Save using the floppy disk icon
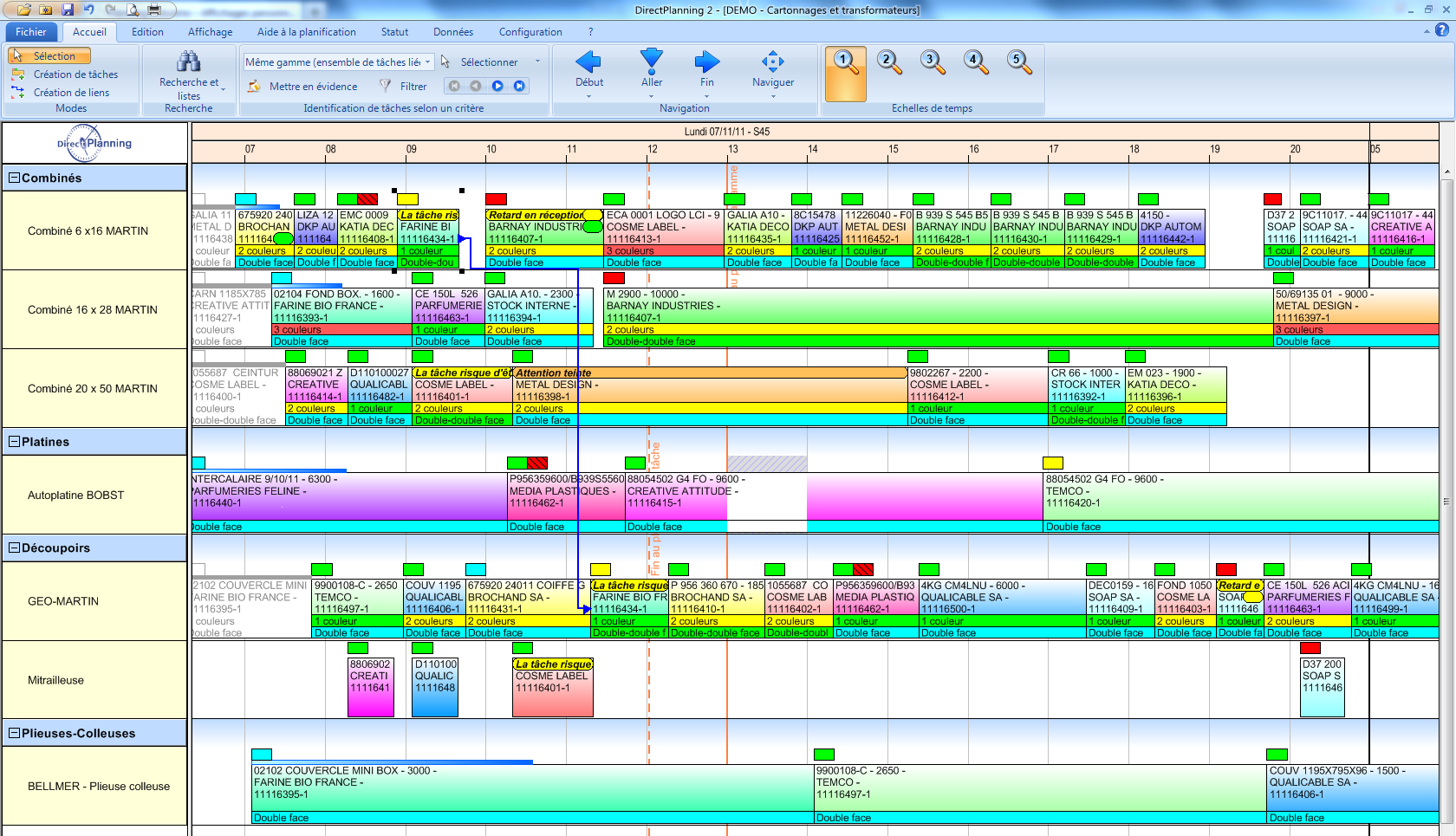The height and width of the screenshot is (836, 1456). point(68,10)
